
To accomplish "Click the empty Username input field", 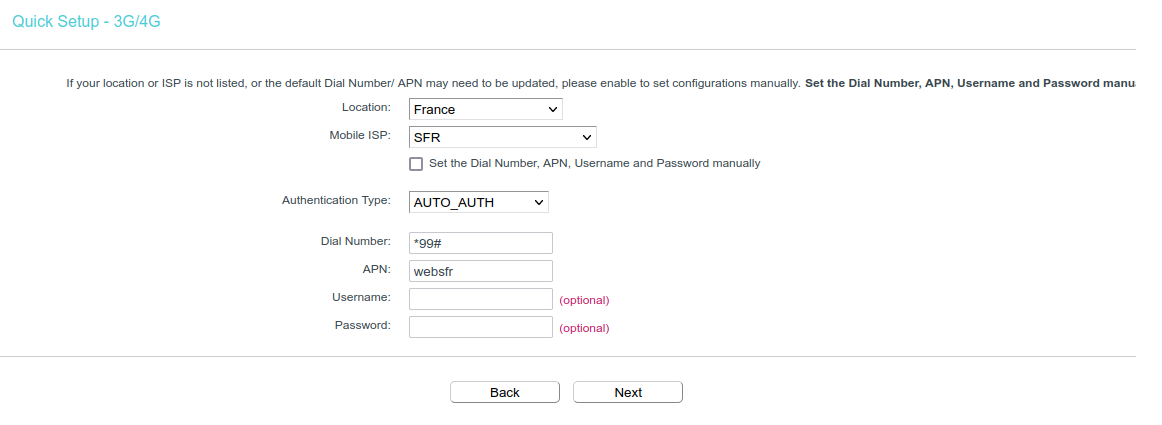I will [480, 299].
